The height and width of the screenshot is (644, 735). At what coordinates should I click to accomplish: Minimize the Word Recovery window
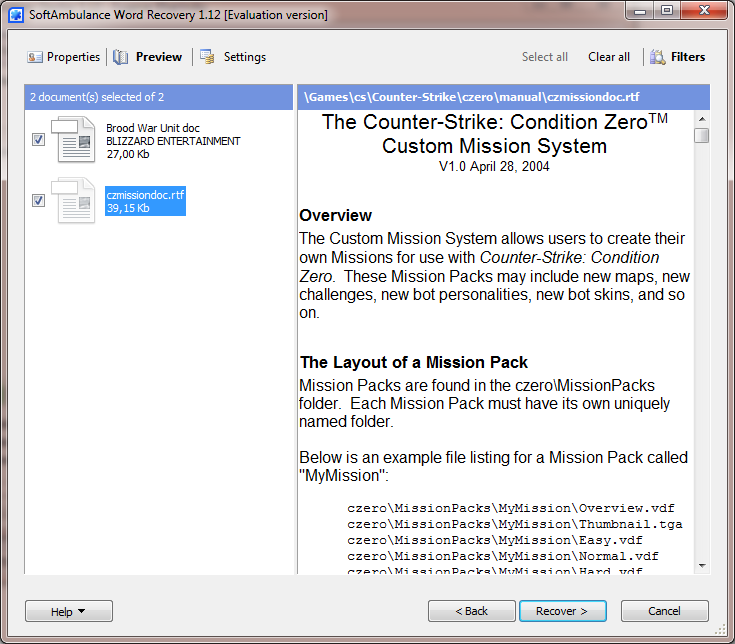[x=639, y=10]
